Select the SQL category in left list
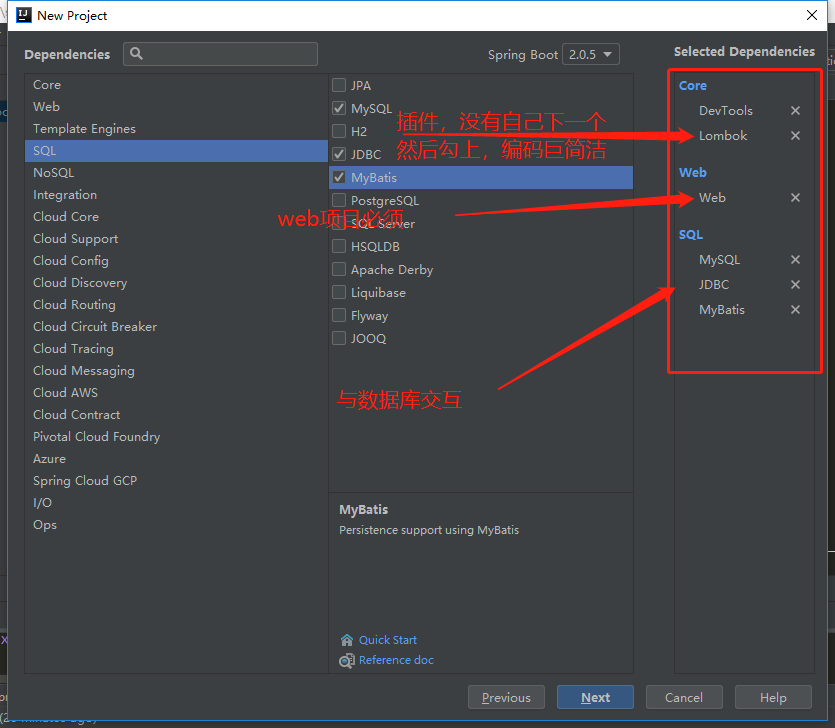The image size is (835, 728). 176,151
